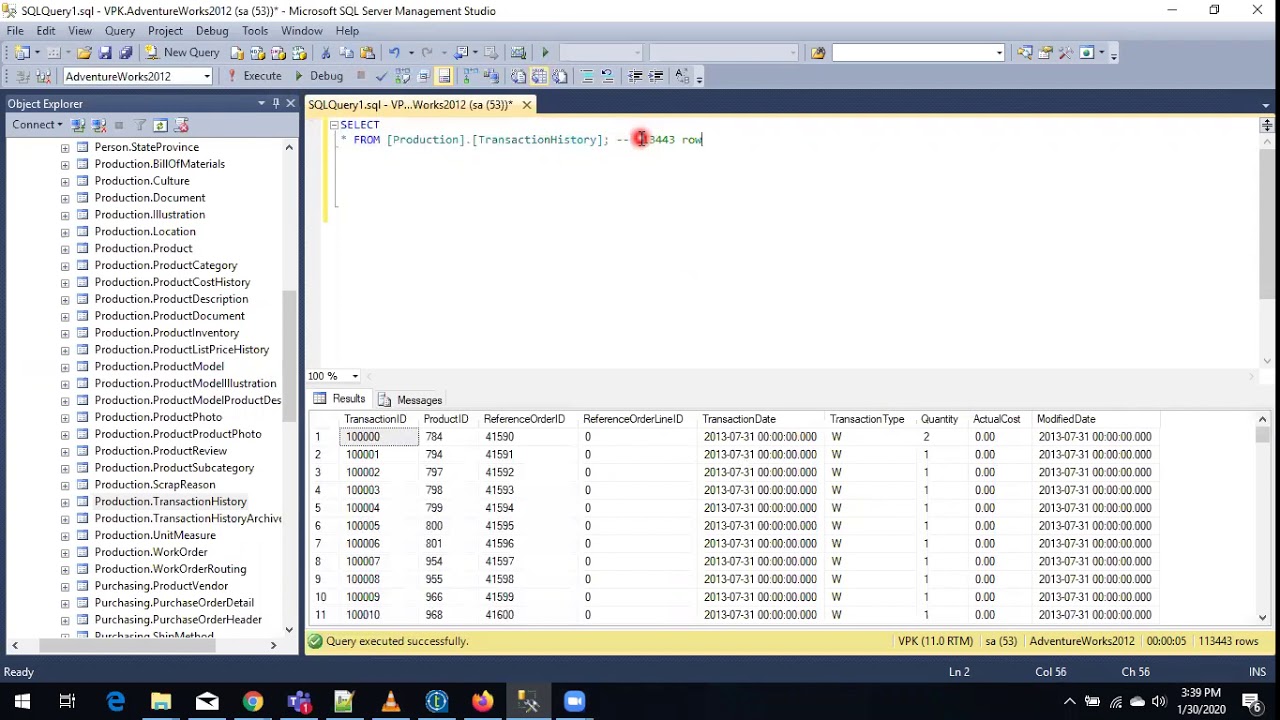
Task: Start debugging with the Debug button
Action: pos(318,76)
